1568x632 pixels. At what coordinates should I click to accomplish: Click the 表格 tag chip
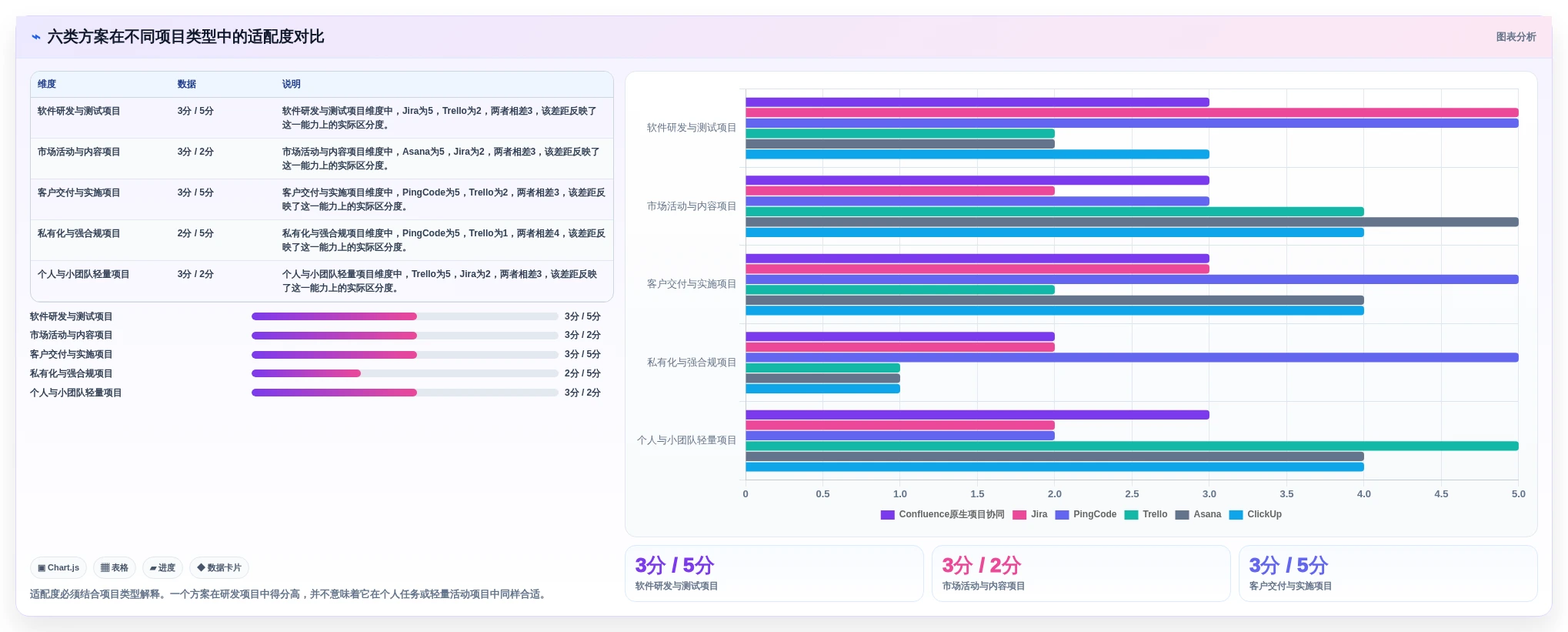pyautogui.click(x=115, y=568)
